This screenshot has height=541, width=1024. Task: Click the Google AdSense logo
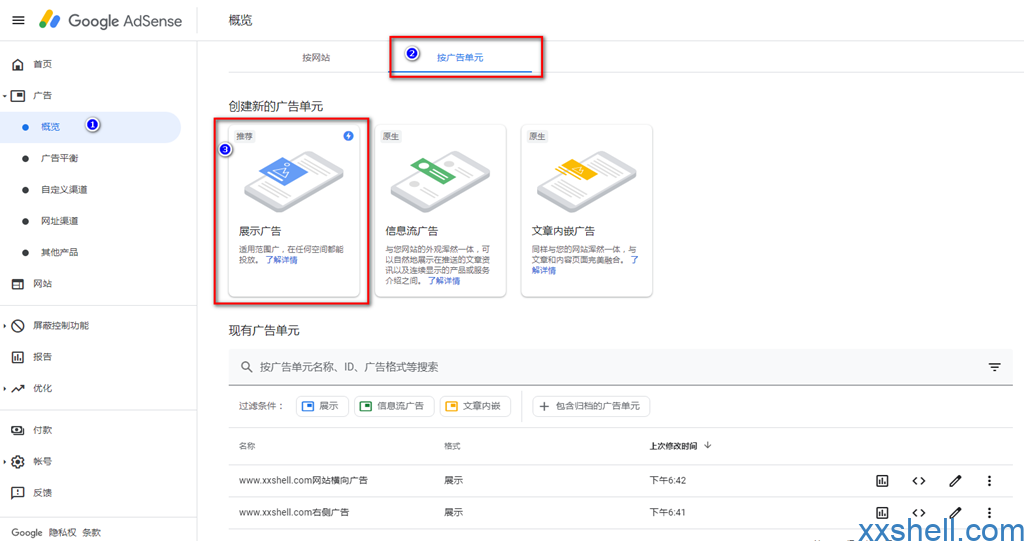click(110, 20)
